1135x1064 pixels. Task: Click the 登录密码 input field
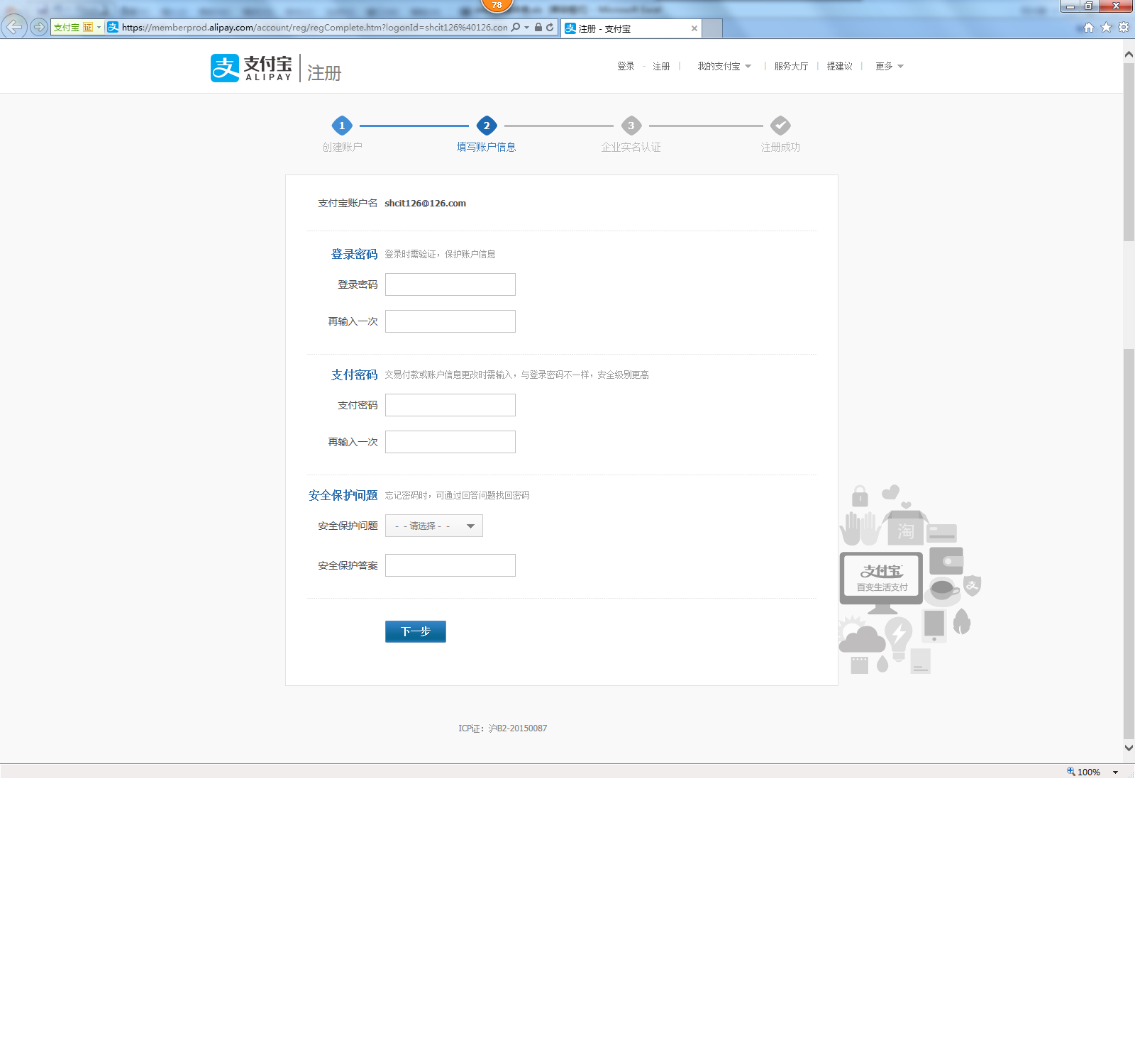tap(450, 284)
